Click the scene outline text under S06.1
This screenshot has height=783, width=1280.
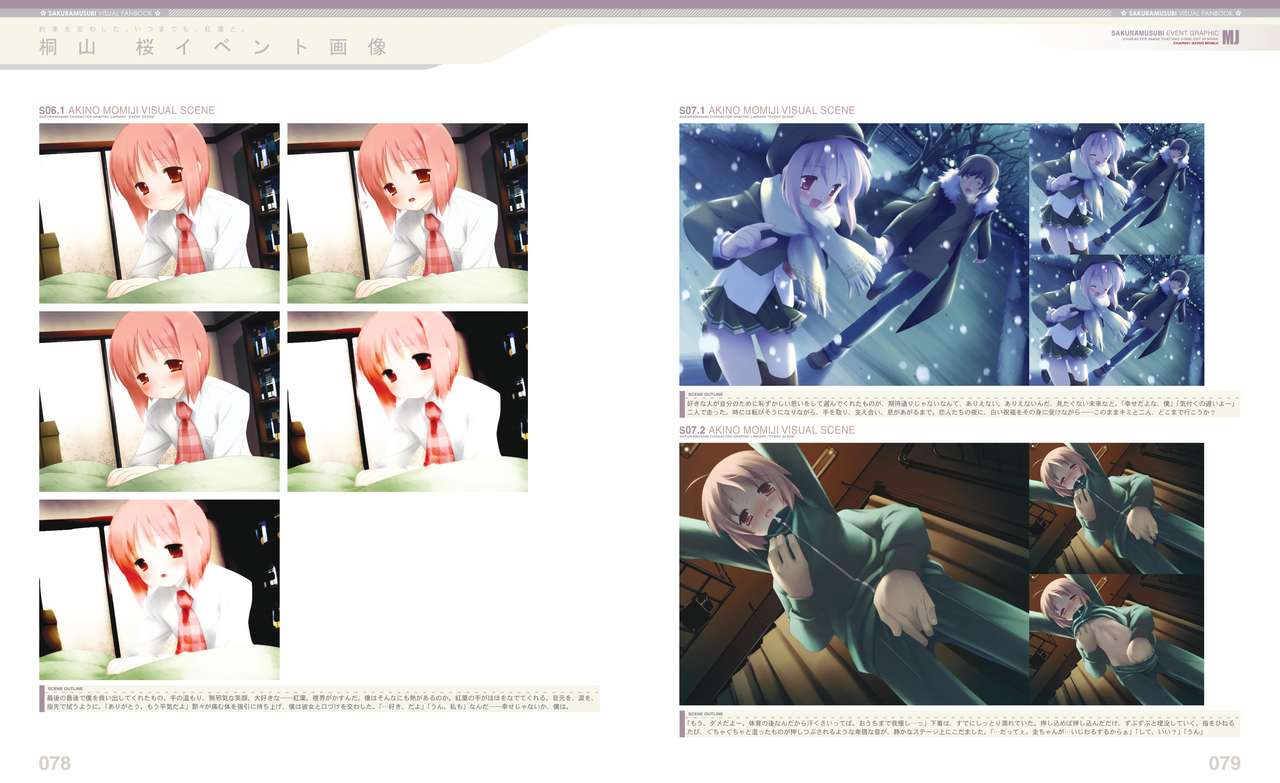tap(320, 698)
